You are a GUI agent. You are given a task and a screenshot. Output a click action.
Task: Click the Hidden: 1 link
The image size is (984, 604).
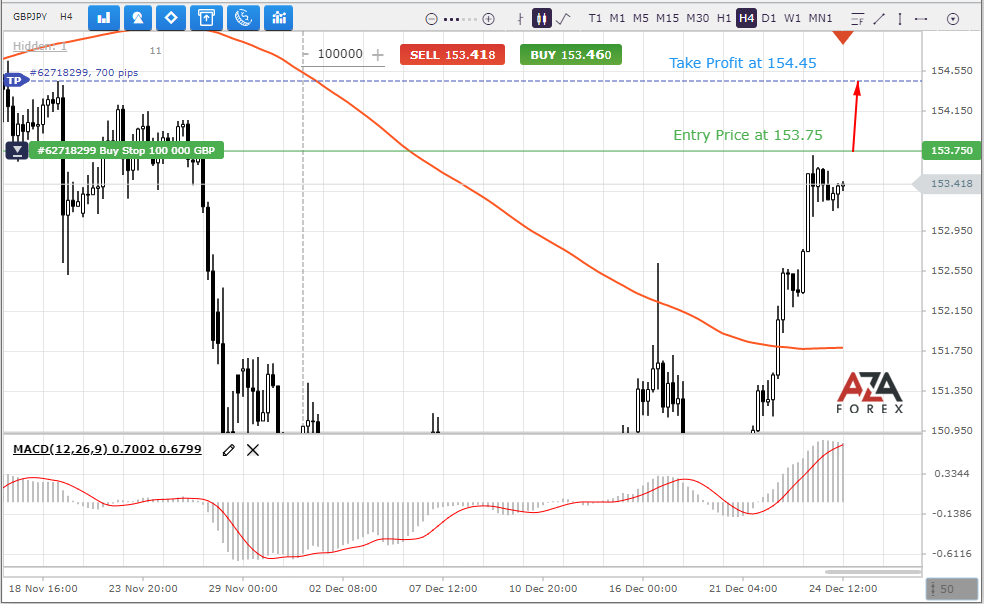click(40, 46)
